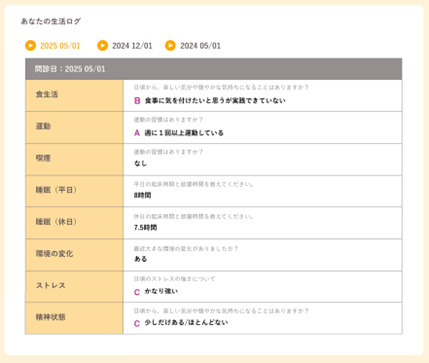Click the 環境の変化 category cell
This screenshot has width=429, height=363.
click(74, 255)
